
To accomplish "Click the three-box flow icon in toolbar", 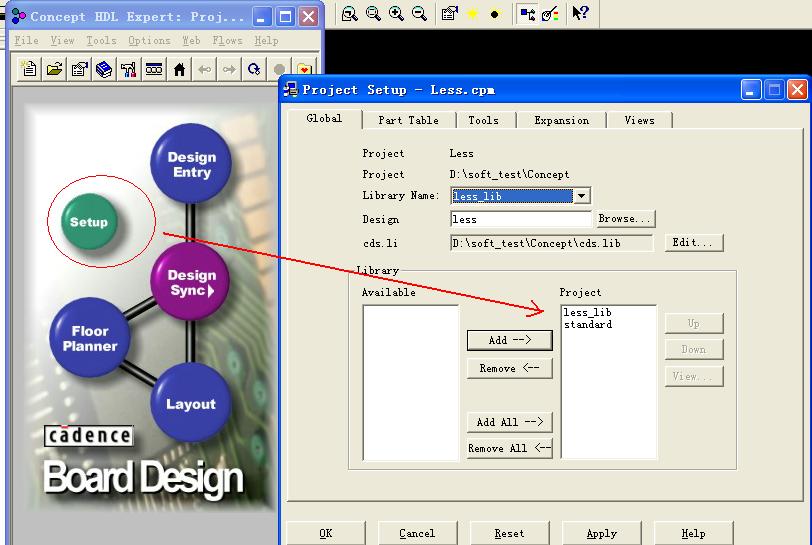I will [x=154, y=69].
